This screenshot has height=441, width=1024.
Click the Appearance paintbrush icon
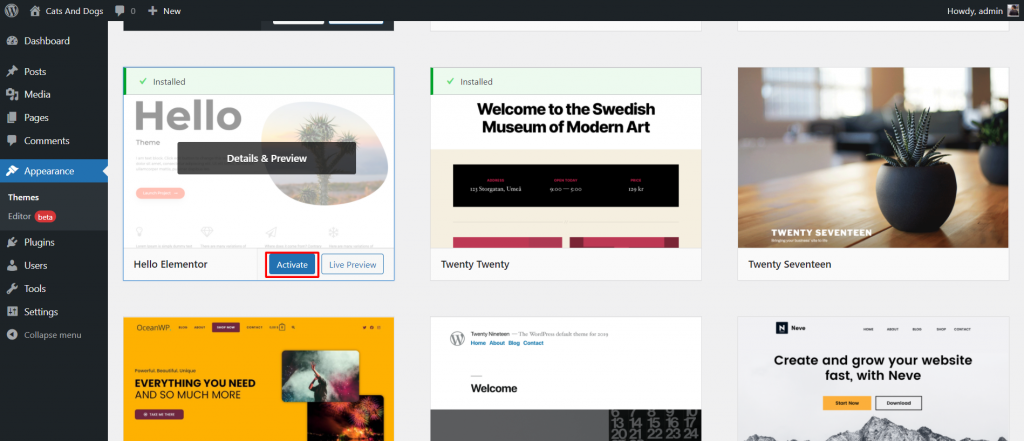tap(12, 171)
